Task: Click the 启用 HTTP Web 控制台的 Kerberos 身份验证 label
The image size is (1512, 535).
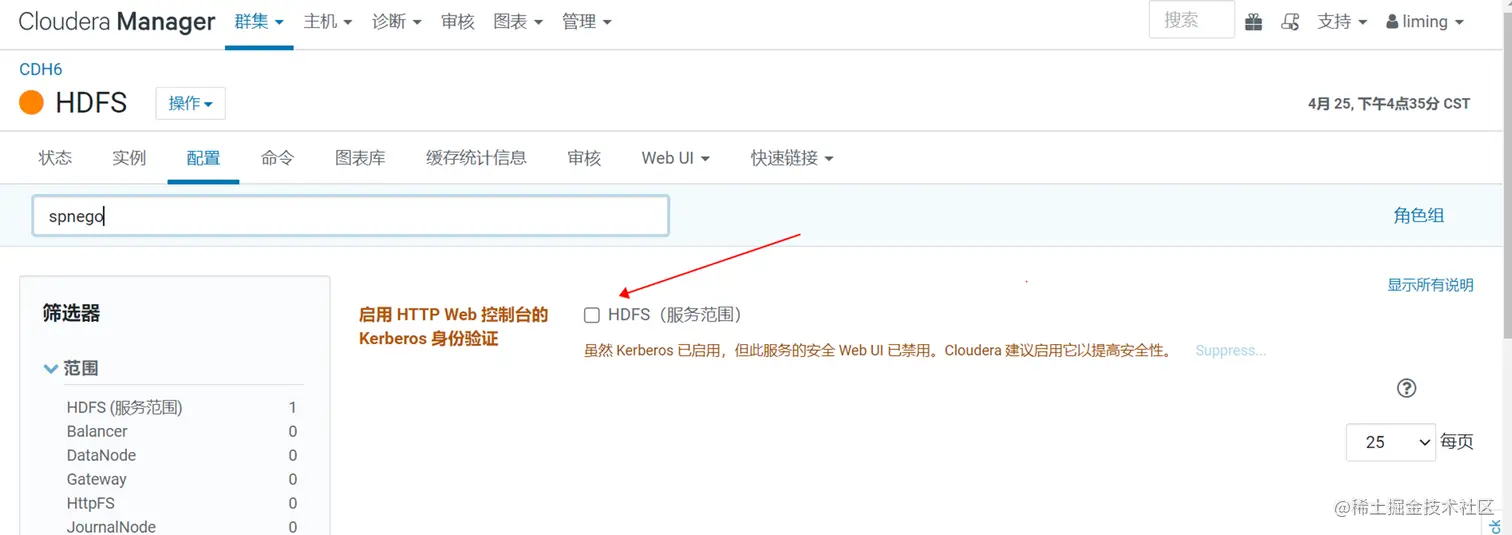Action: [x=454, y=327]
